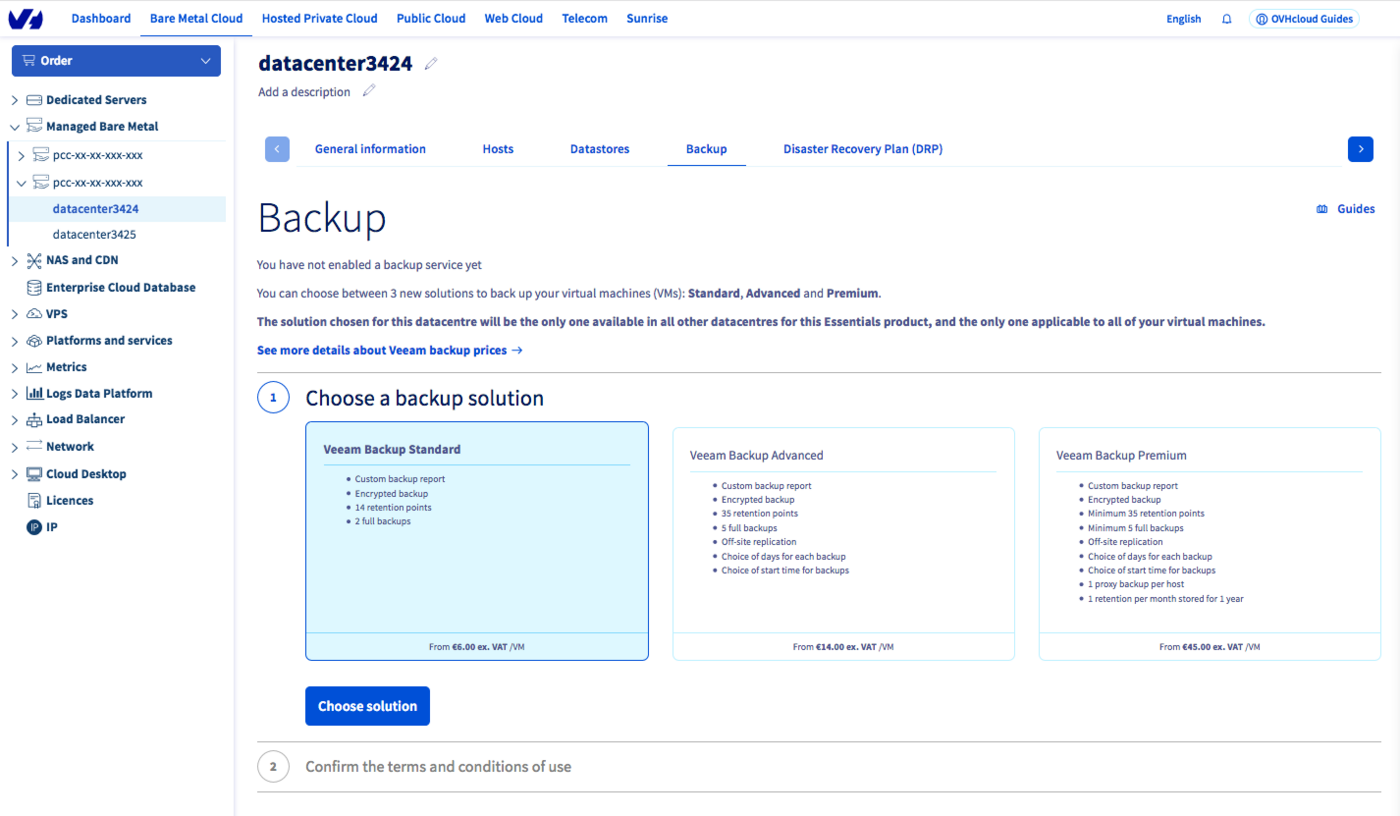Viewport: 1400px width, 816px height.
Task: Open the Web Cloud menu item
Action: coord(512,18)
